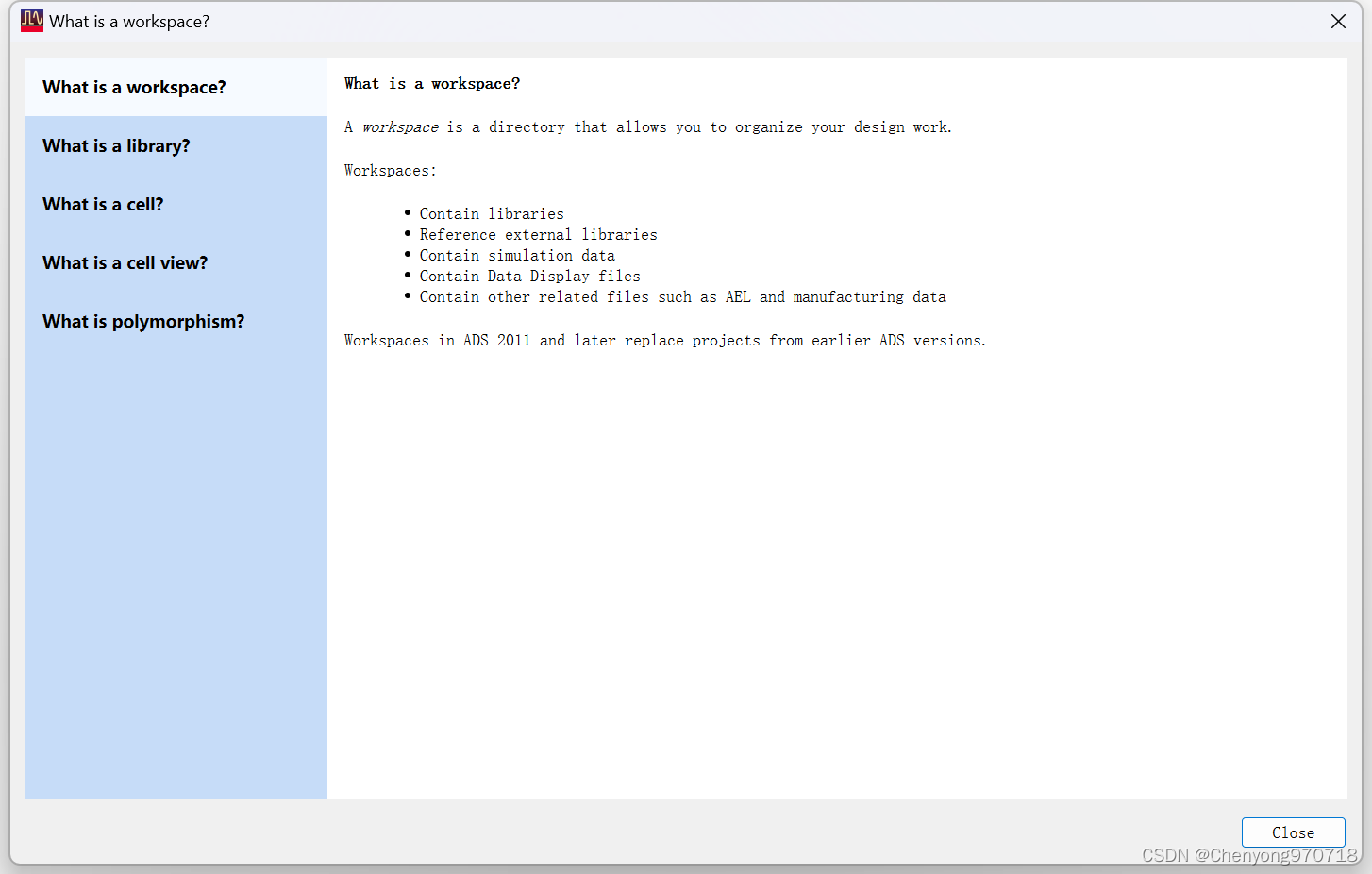This screenshot has height=874, width=1372.
Task: Click the dialog title bar text
Action: [x=128, y=21]
